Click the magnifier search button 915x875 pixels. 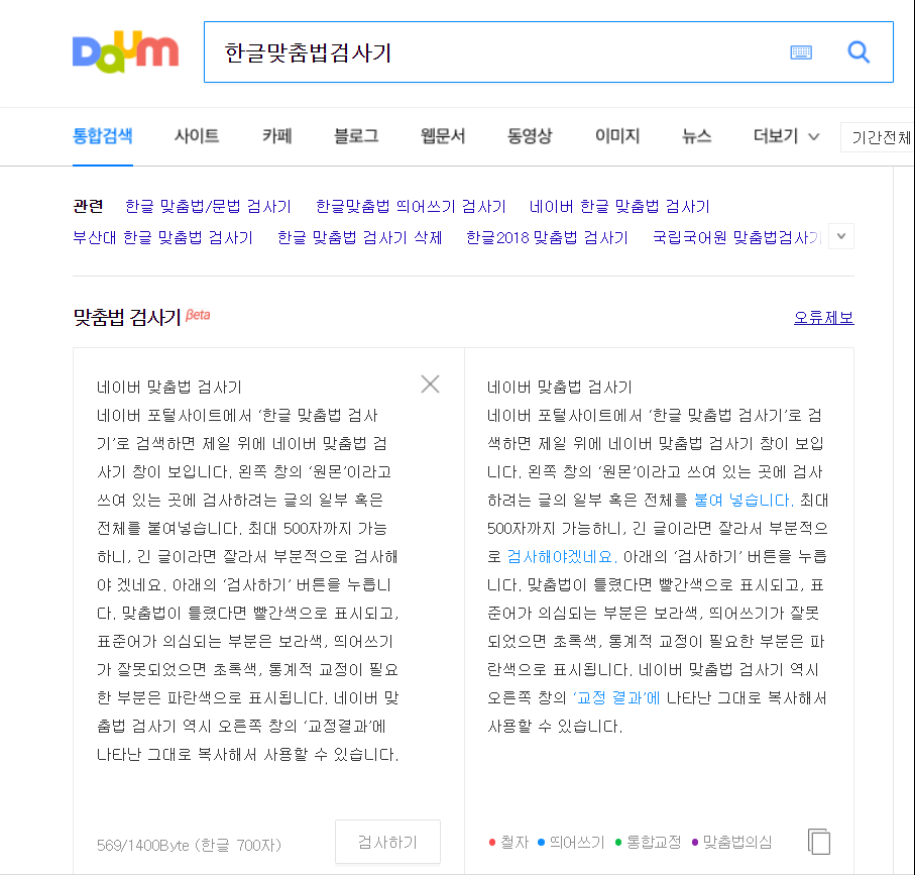point(858,52)
